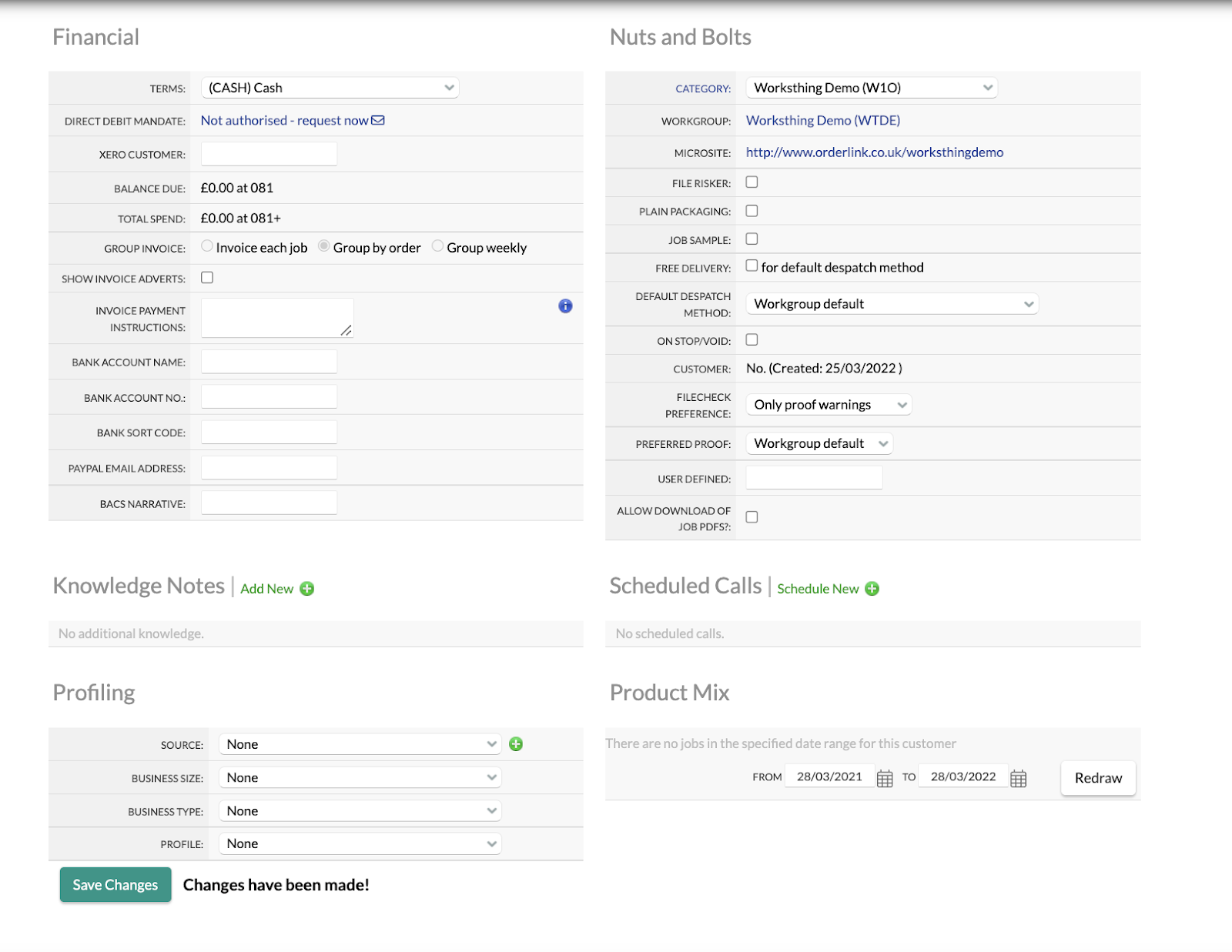Click the TO date field 28/03/2022

click(x=963, y=777)
